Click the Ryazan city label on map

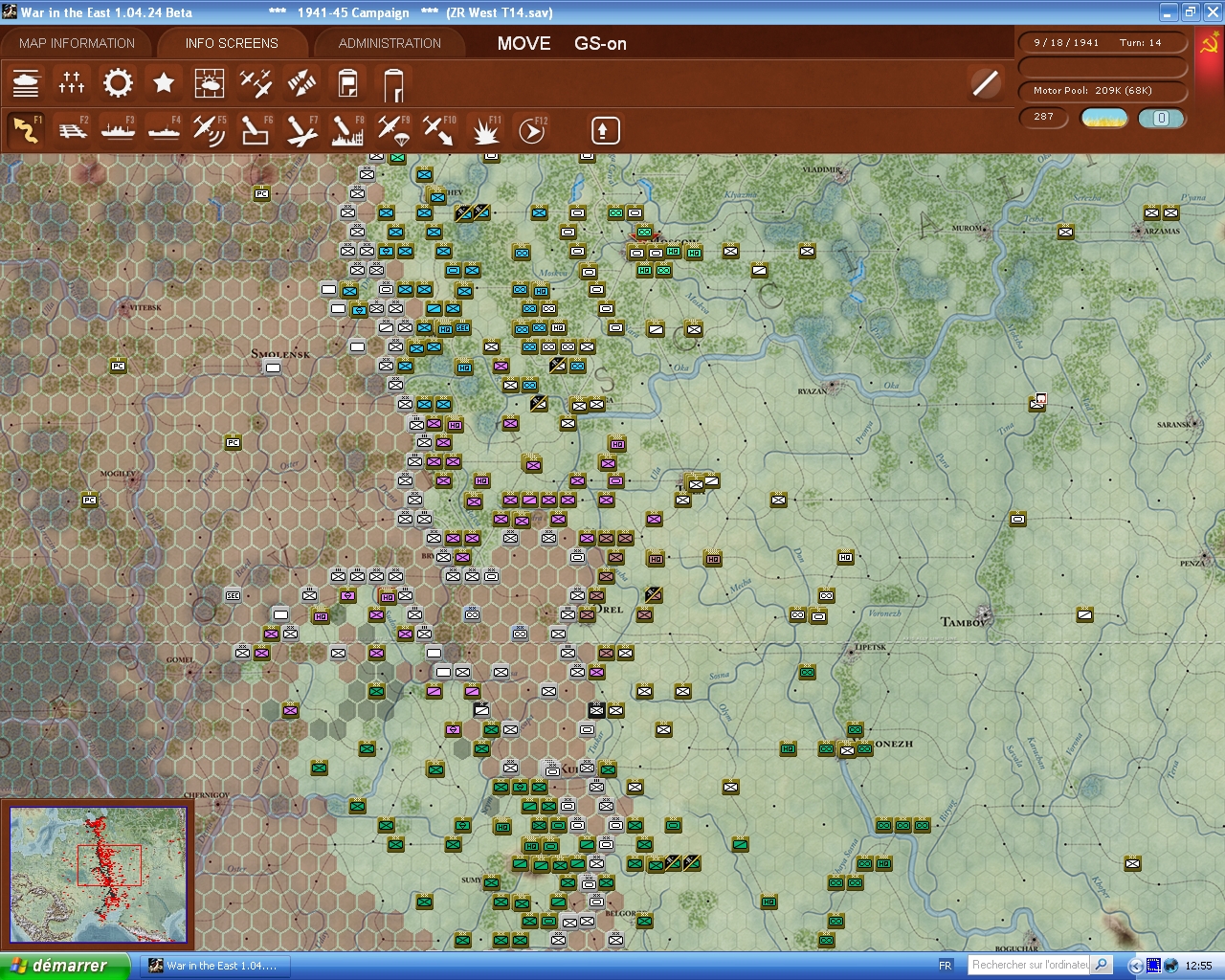813,391
